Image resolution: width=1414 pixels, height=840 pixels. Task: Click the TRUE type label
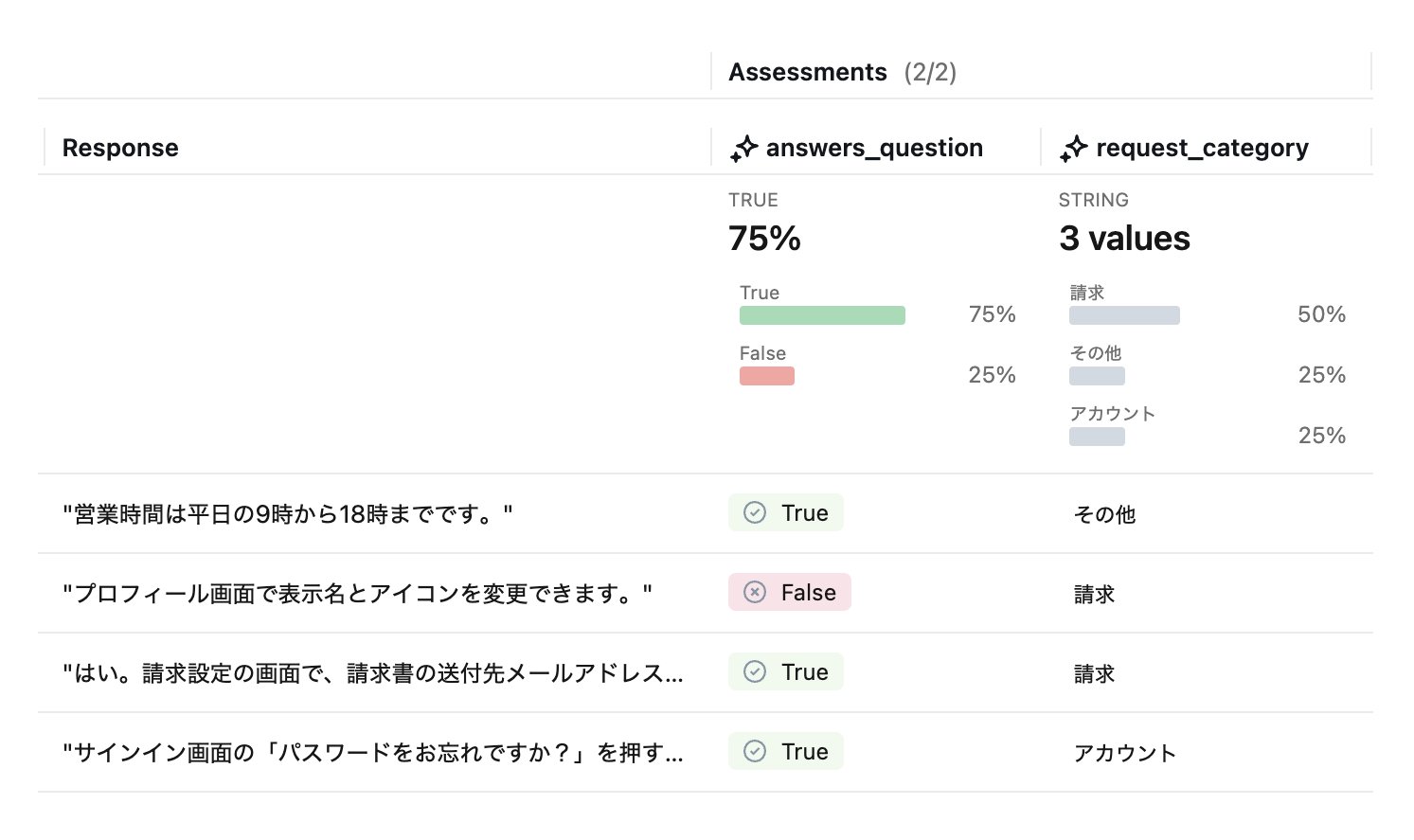(753, 200)
